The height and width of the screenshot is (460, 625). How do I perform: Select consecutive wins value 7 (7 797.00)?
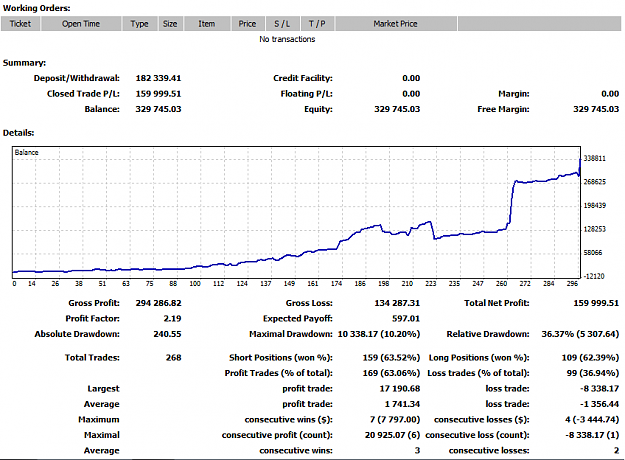click(395, 420)
